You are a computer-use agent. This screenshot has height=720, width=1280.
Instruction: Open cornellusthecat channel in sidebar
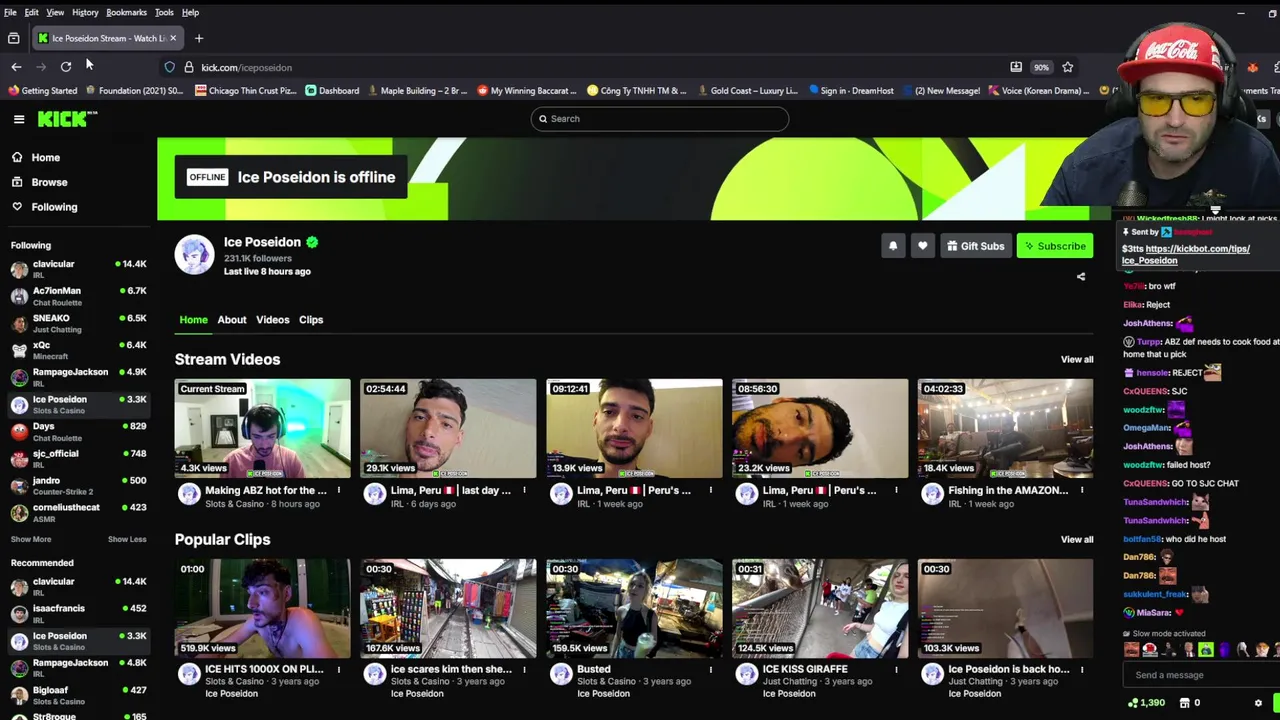click(x=78, y=512)
